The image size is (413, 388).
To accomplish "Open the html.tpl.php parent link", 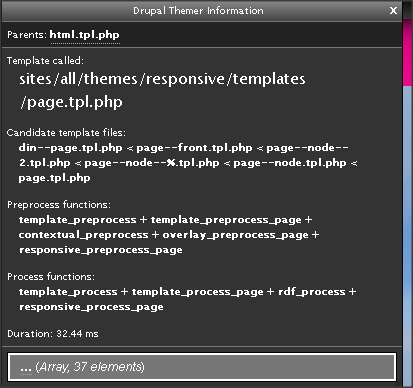I will (x=85, y=35).
